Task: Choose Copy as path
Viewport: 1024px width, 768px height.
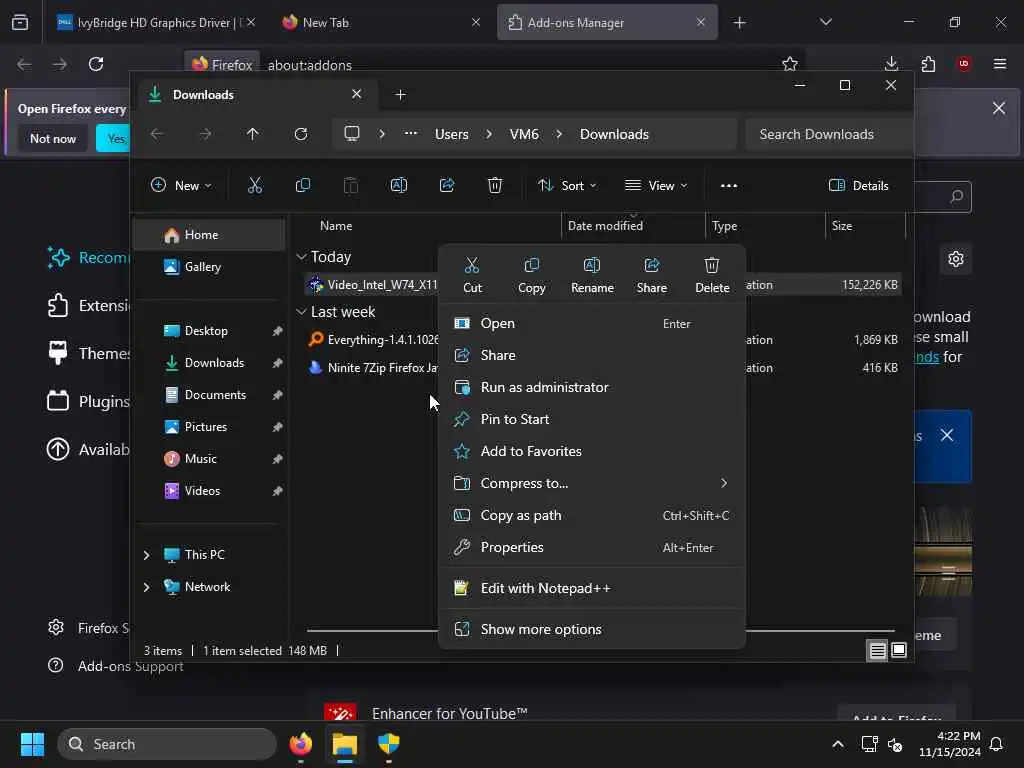Action: pos(592,515)
